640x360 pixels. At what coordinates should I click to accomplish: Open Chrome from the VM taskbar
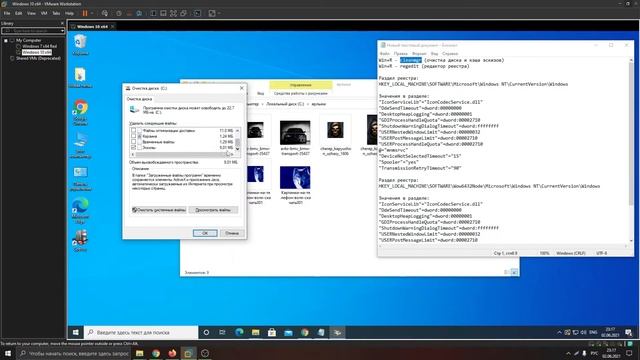pyautogui.click(x=304, y=333)
